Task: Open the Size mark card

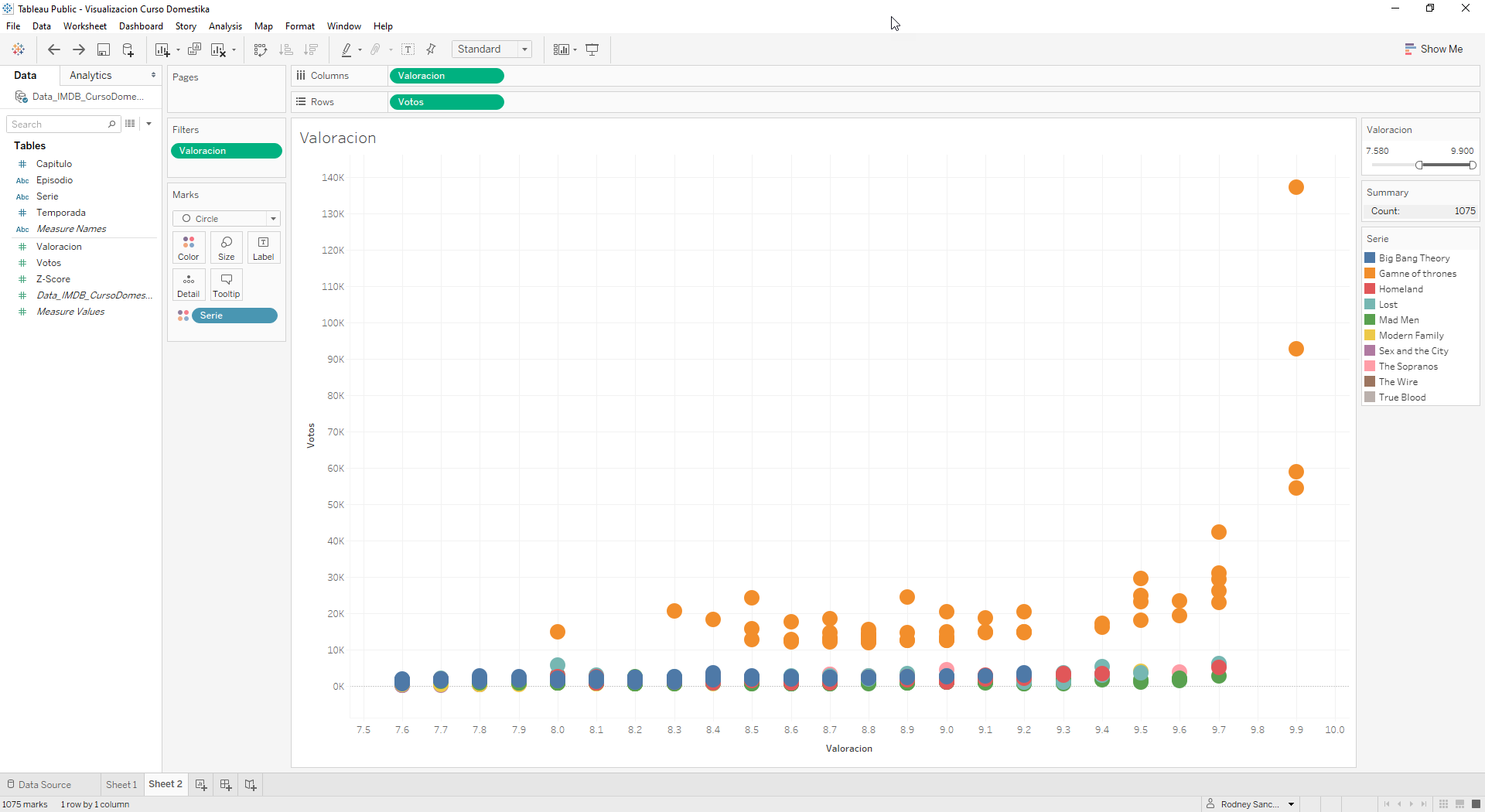Action: (227, 248)
